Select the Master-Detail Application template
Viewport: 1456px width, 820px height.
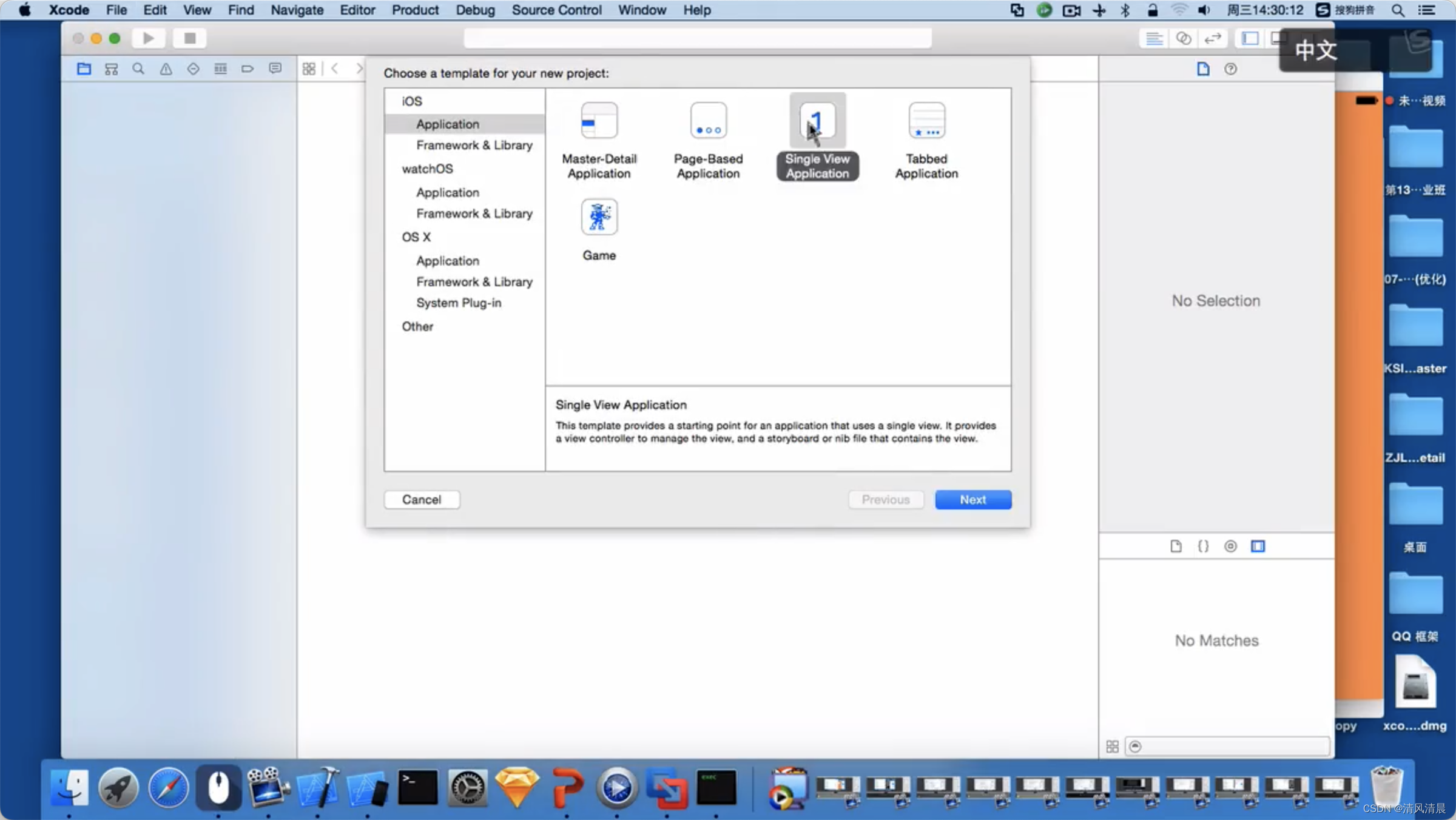click(x=599, y=141)
